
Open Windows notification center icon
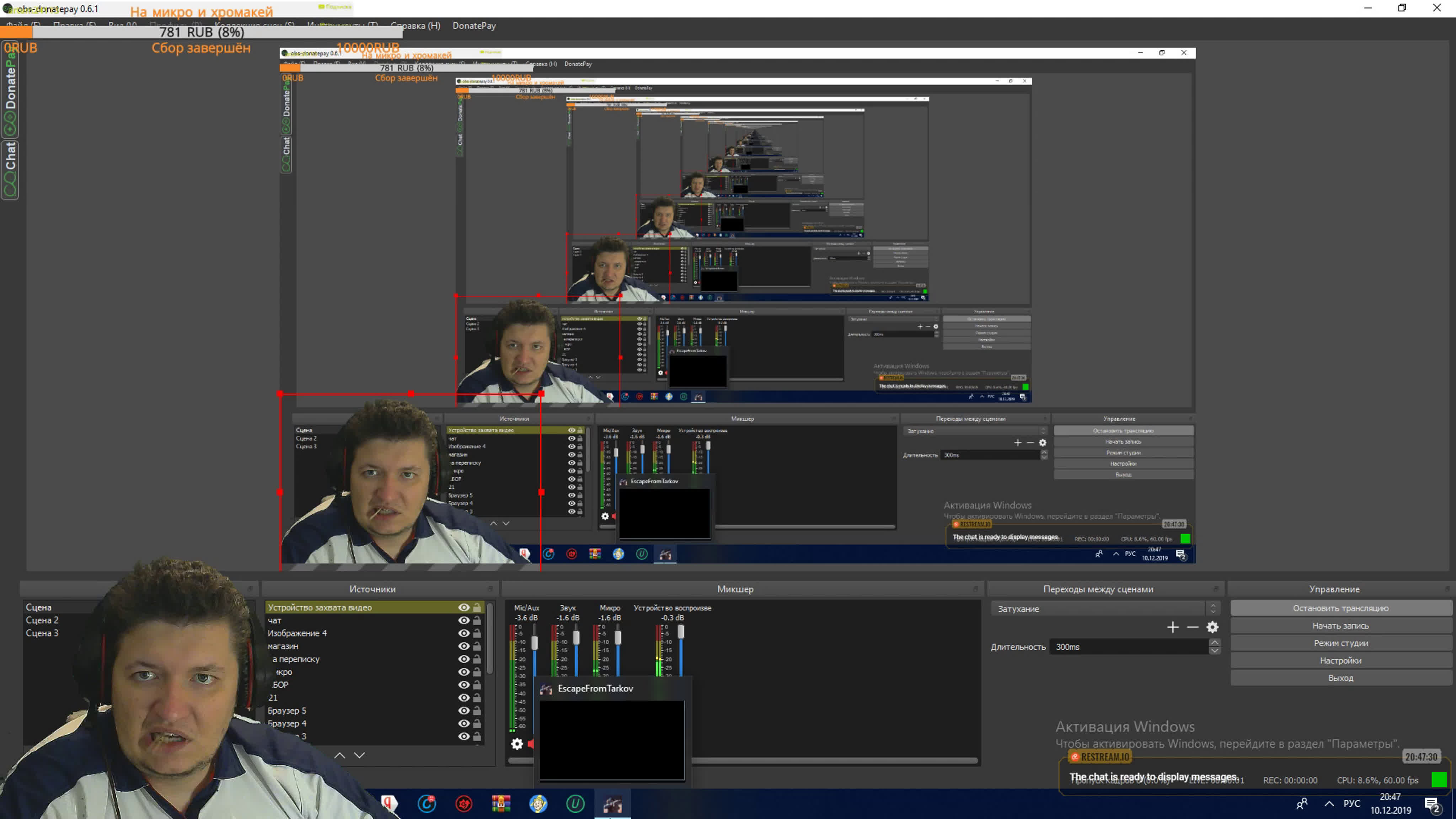pos(1432,804)
